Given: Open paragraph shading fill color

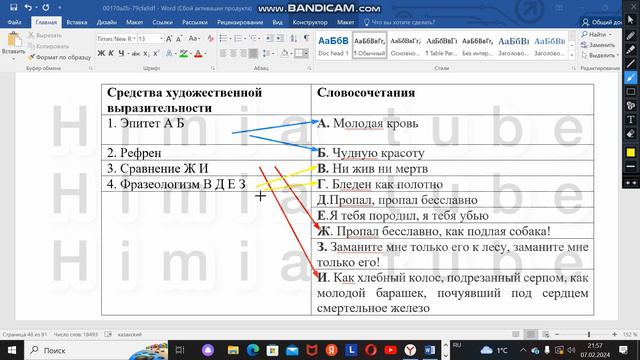Looking at the screenshot, I should [x=284, y=53].
